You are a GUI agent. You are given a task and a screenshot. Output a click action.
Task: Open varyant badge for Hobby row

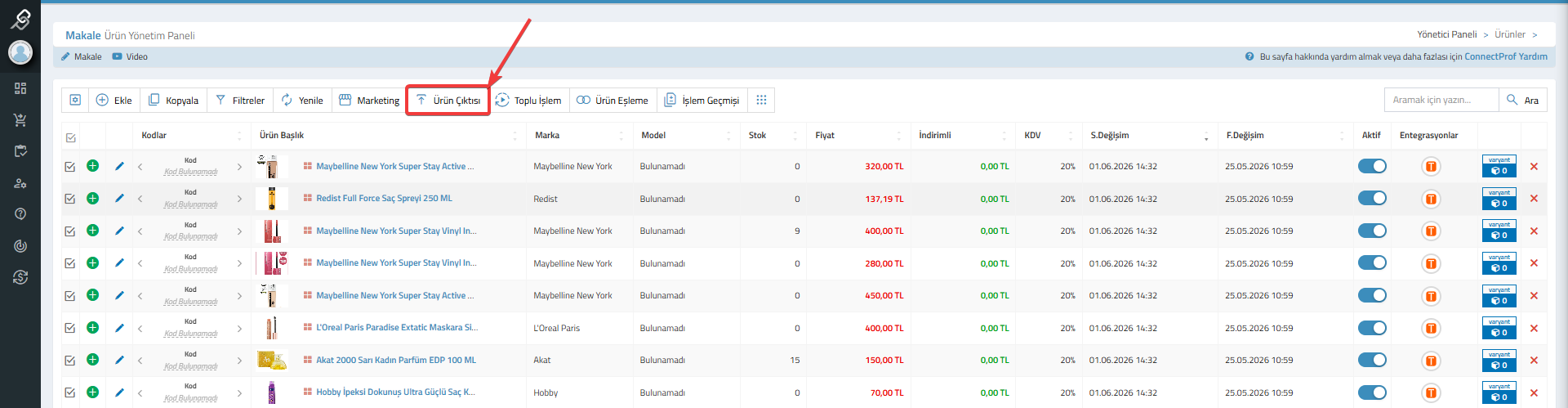click(1499, 392)
